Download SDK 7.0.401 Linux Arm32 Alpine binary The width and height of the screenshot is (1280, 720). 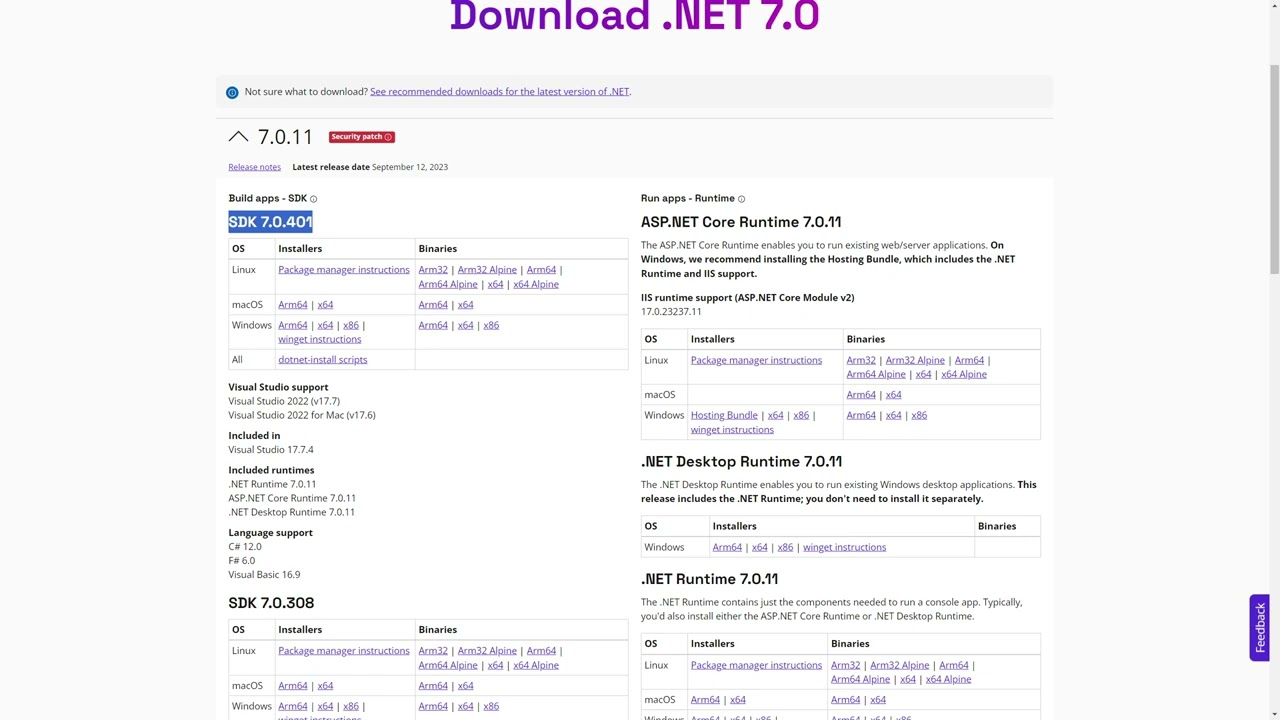pyautogui.click(x=487, y=270)
